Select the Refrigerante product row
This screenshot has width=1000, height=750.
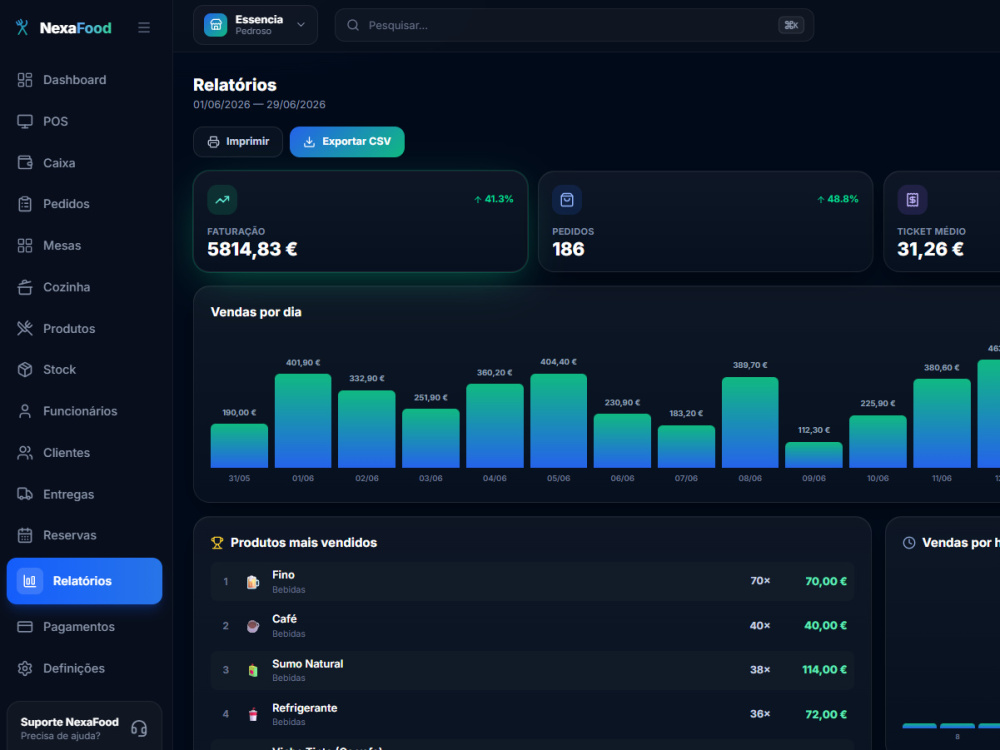533,714
